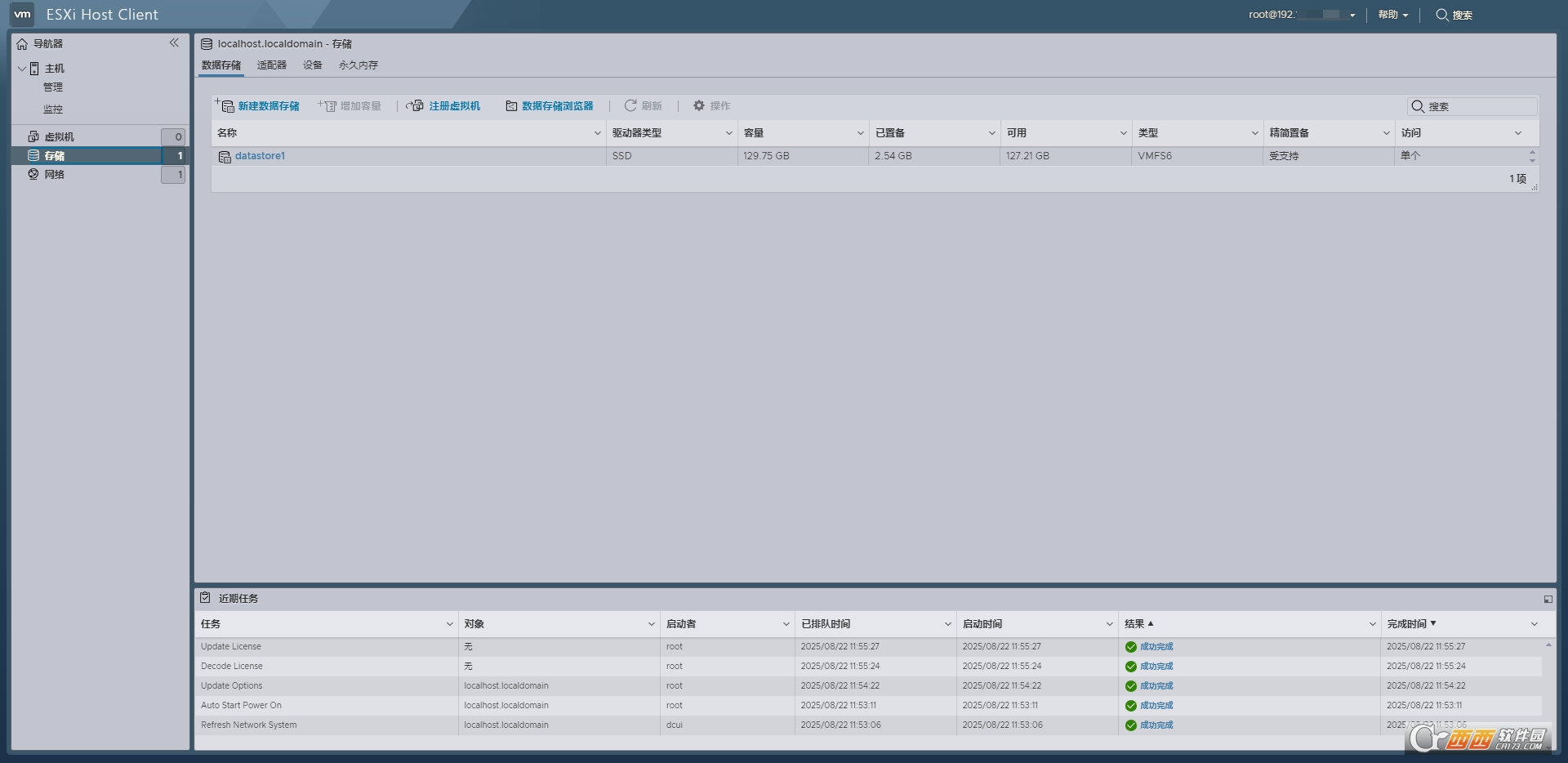Viewport: 1568px width, 763px height.
Task: Open the root user dropdown menu
Action: [x=1302, y=15]
